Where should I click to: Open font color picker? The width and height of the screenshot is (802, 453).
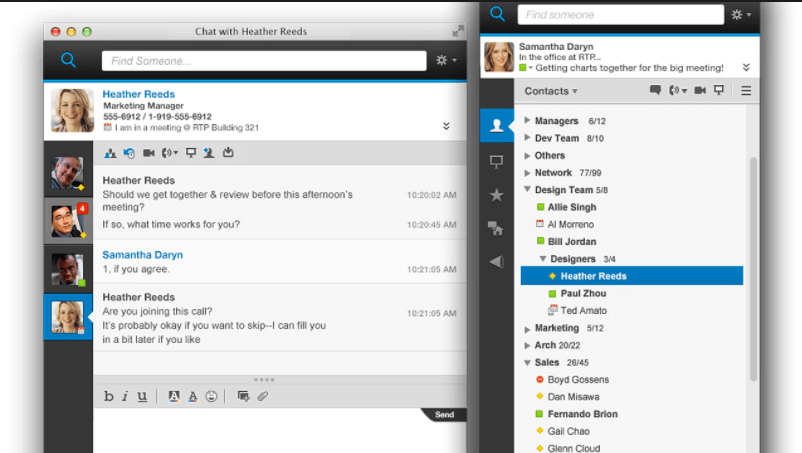click(193, 396)
